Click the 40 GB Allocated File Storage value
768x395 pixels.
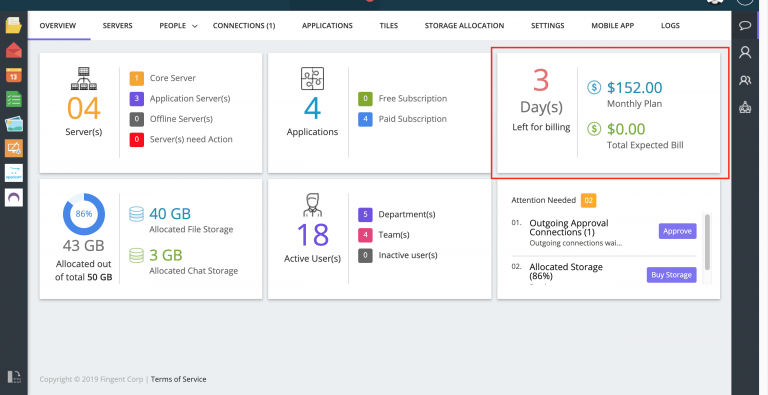(x=170, y=214)
